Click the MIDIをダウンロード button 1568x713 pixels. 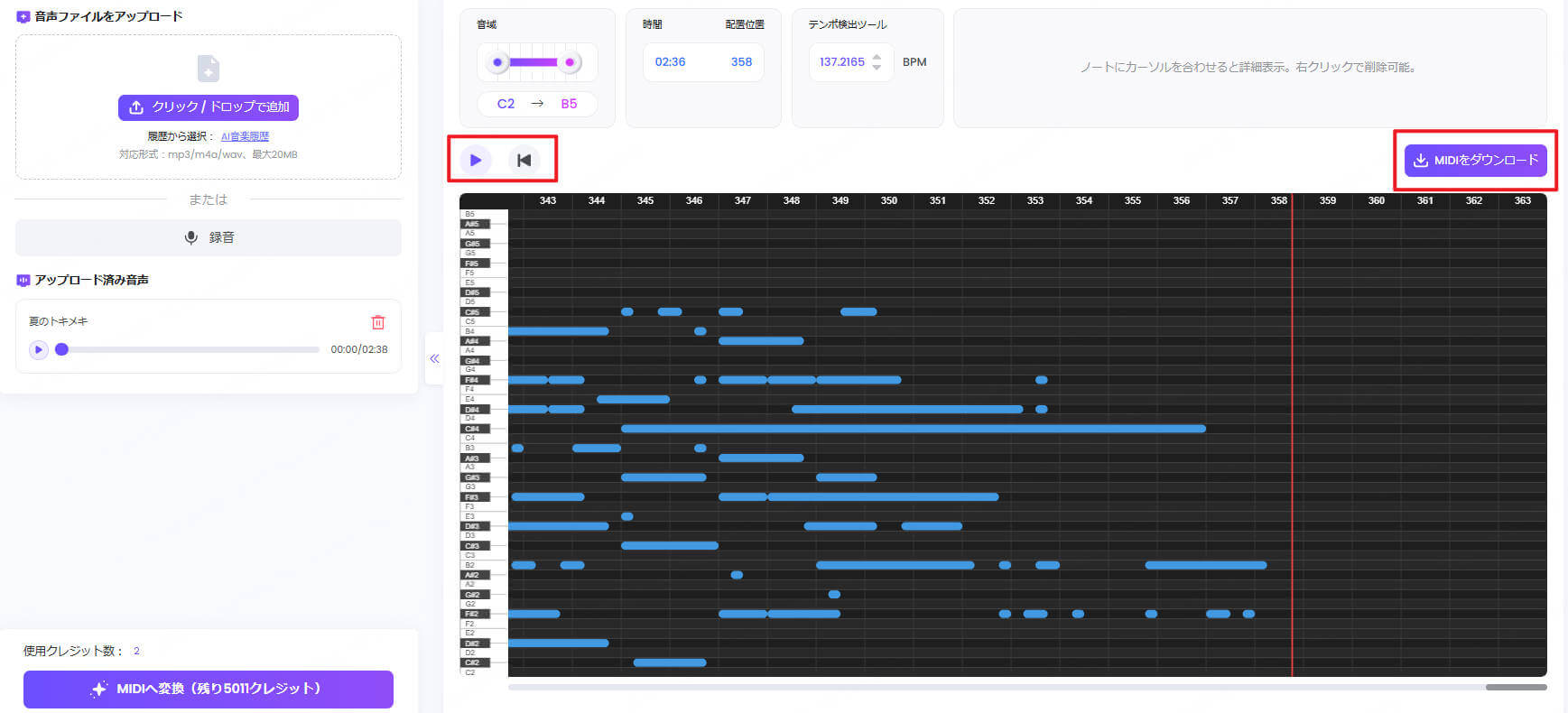pos(1475,160)
